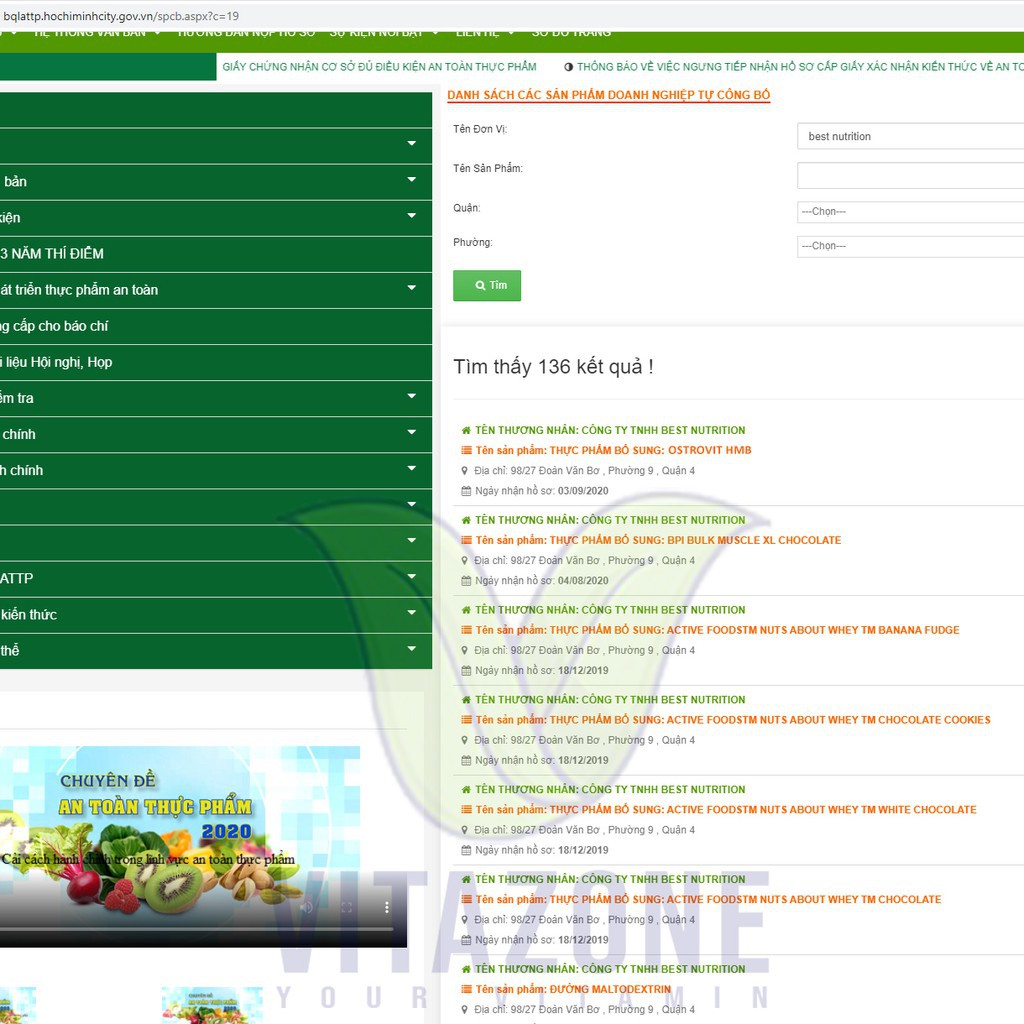
Task: Click the scrolling food safety certificate notice link
Action: click(x=379, y=67)
